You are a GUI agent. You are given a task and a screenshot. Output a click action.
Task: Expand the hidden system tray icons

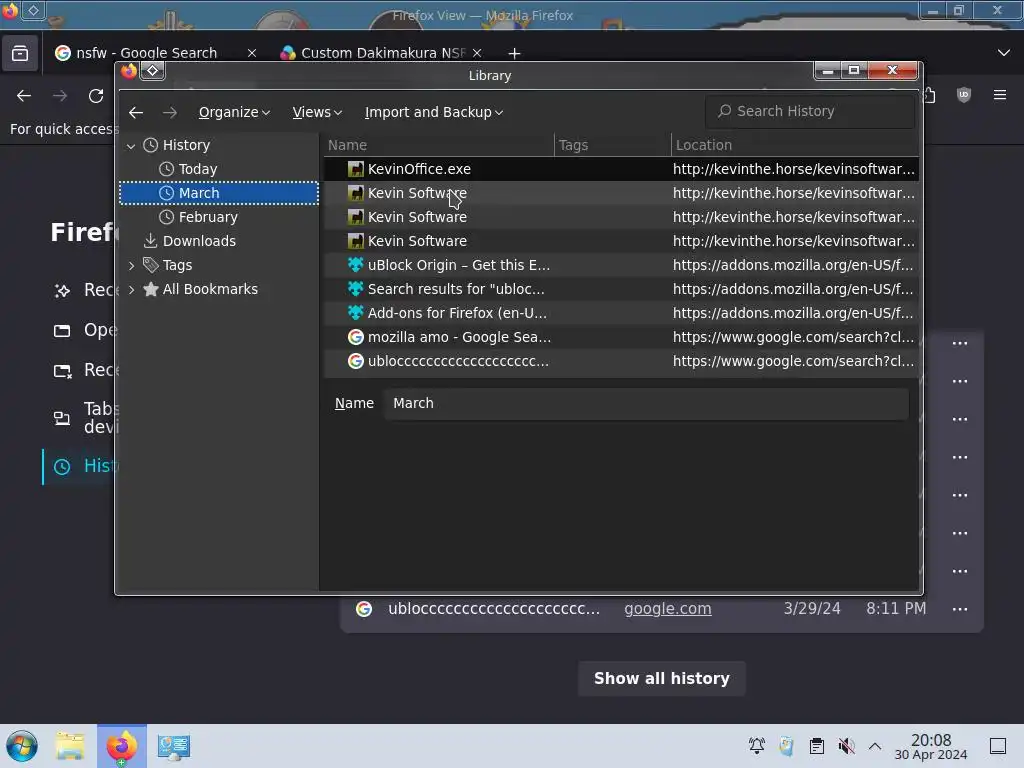(x=875, y=746)
